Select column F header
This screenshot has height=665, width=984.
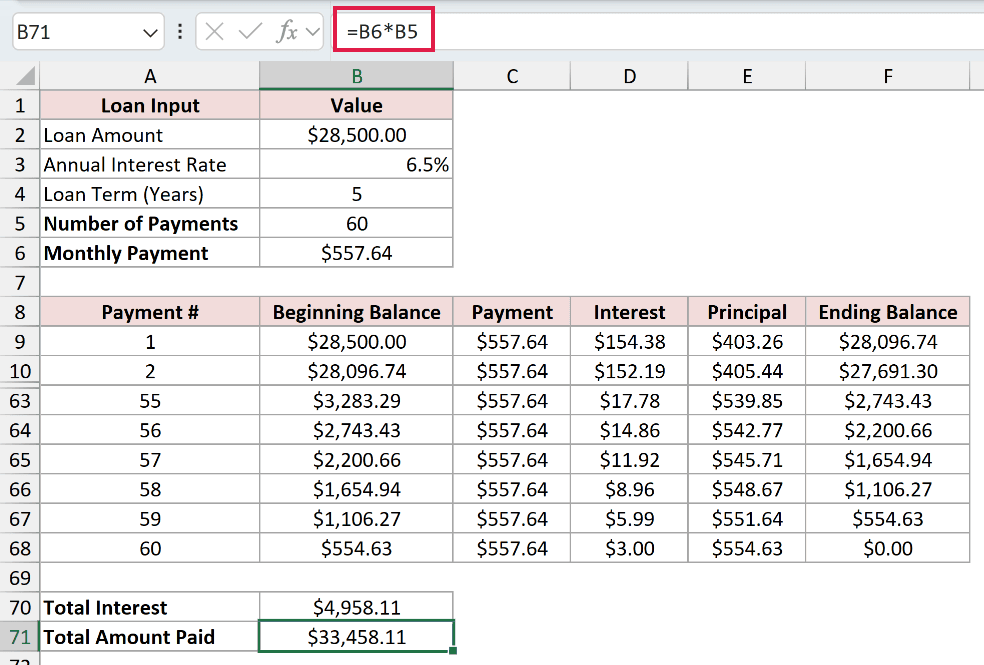pos(887,76)
